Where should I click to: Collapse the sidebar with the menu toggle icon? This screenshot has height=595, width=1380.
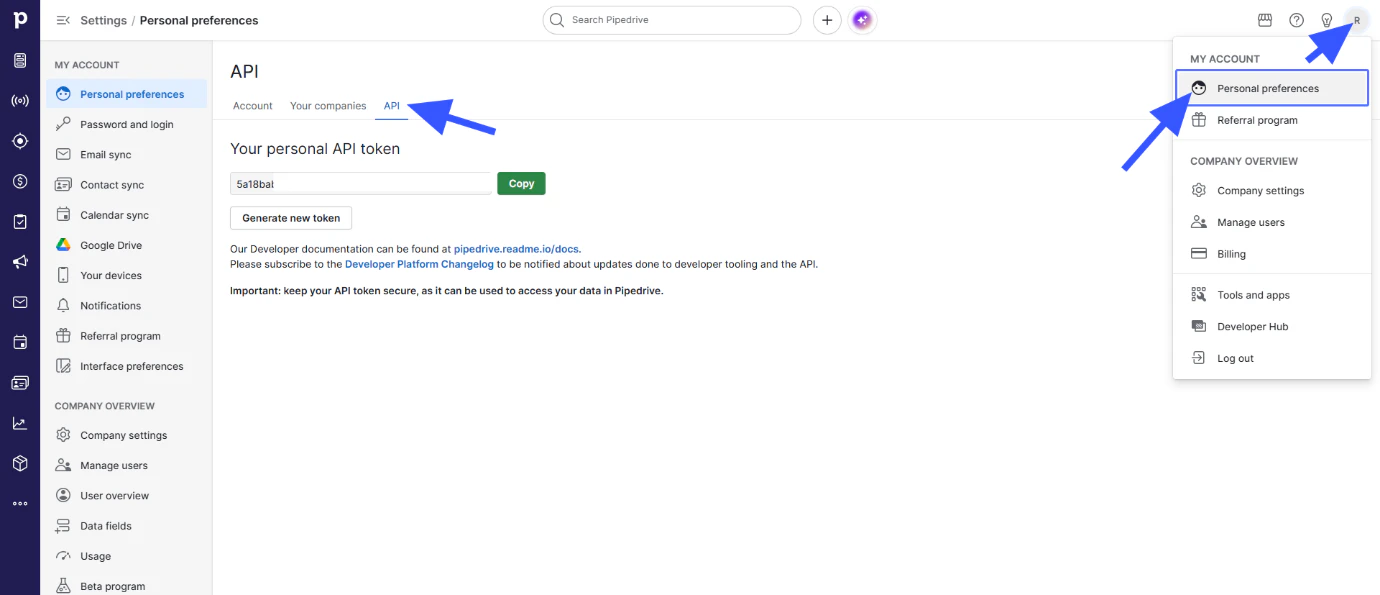(x=63, y=20)
